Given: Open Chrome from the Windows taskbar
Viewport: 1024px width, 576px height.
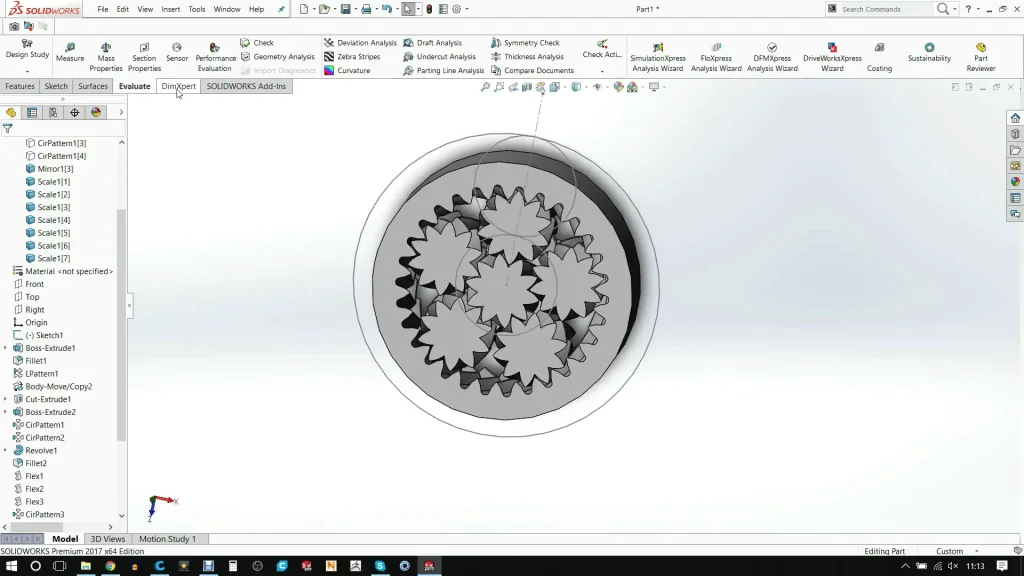Looking at the screenshot, I should [110, 566].
